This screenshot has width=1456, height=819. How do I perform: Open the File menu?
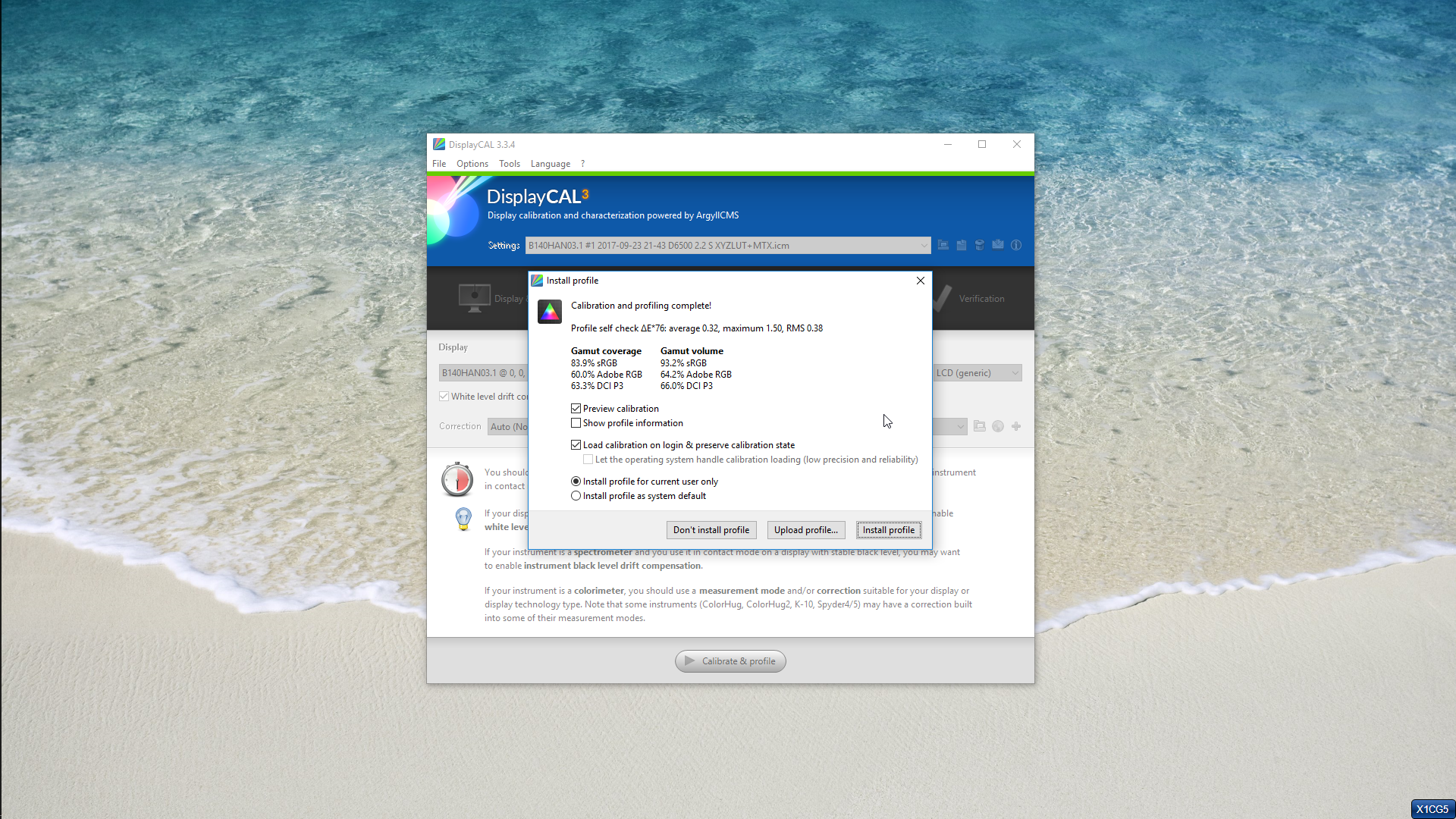pos(439,164)
